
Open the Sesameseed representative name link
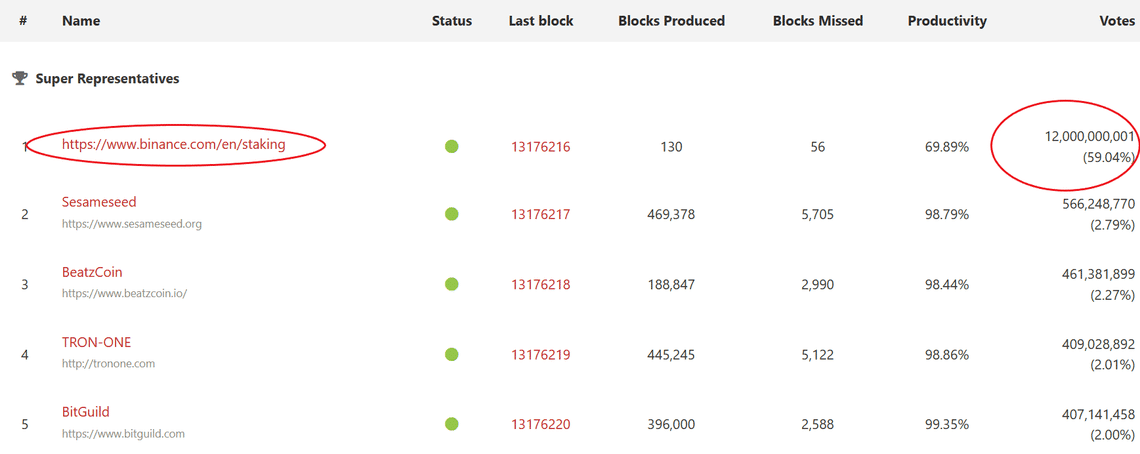click(99, 202)
